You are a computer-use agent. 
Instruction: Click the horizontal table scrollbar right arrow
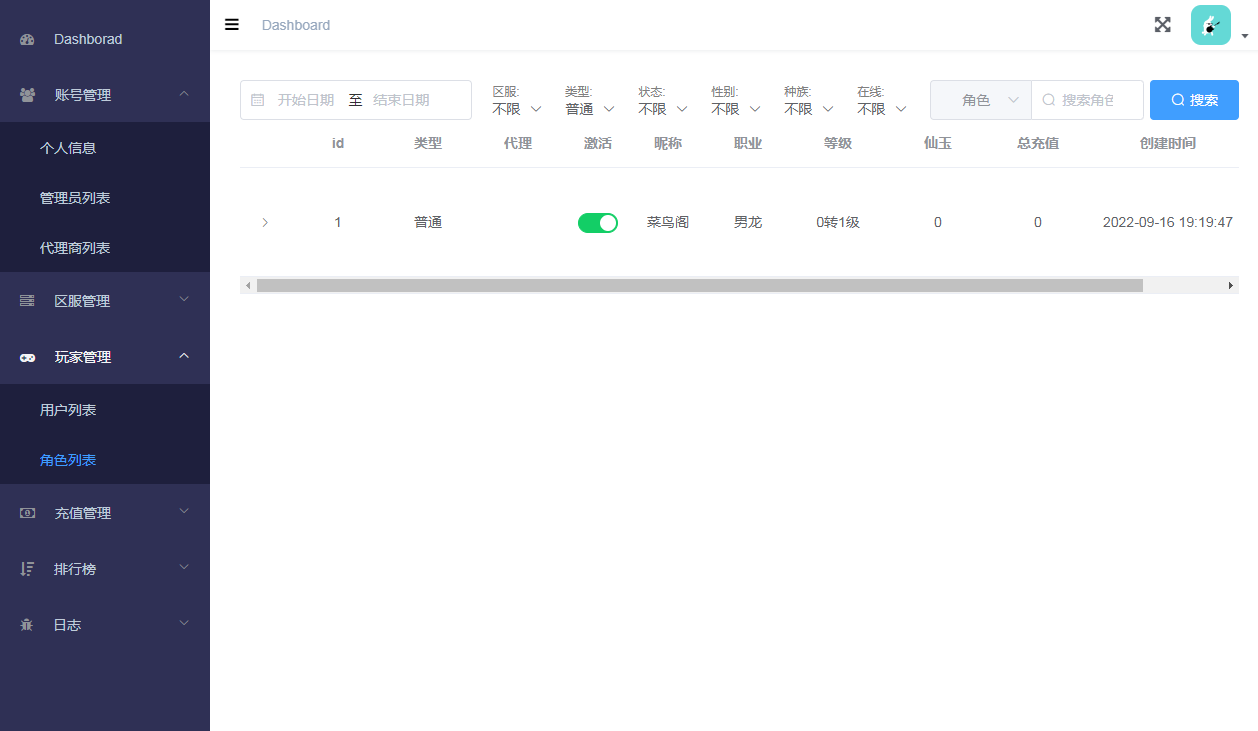click(1231, 286)
